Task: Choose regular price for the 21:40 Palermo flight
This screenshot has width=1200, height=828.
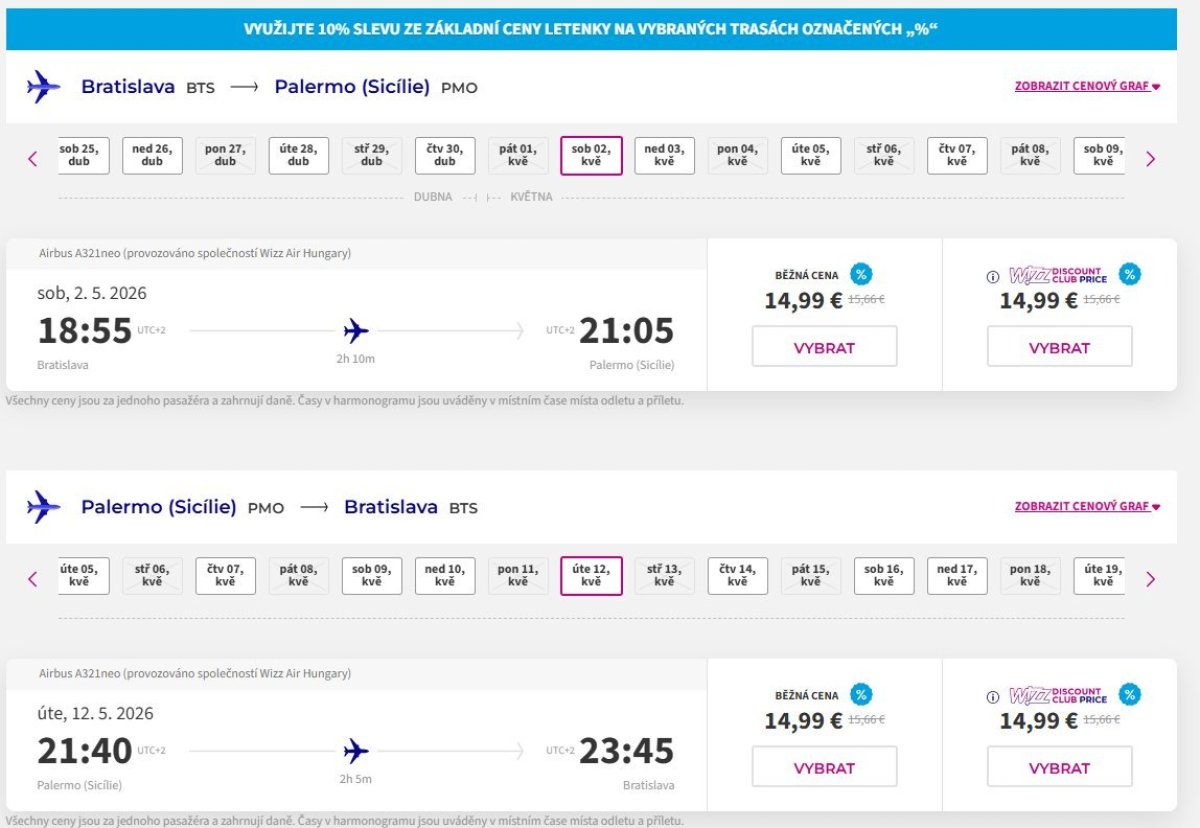Action: click(x=824, y=767)
